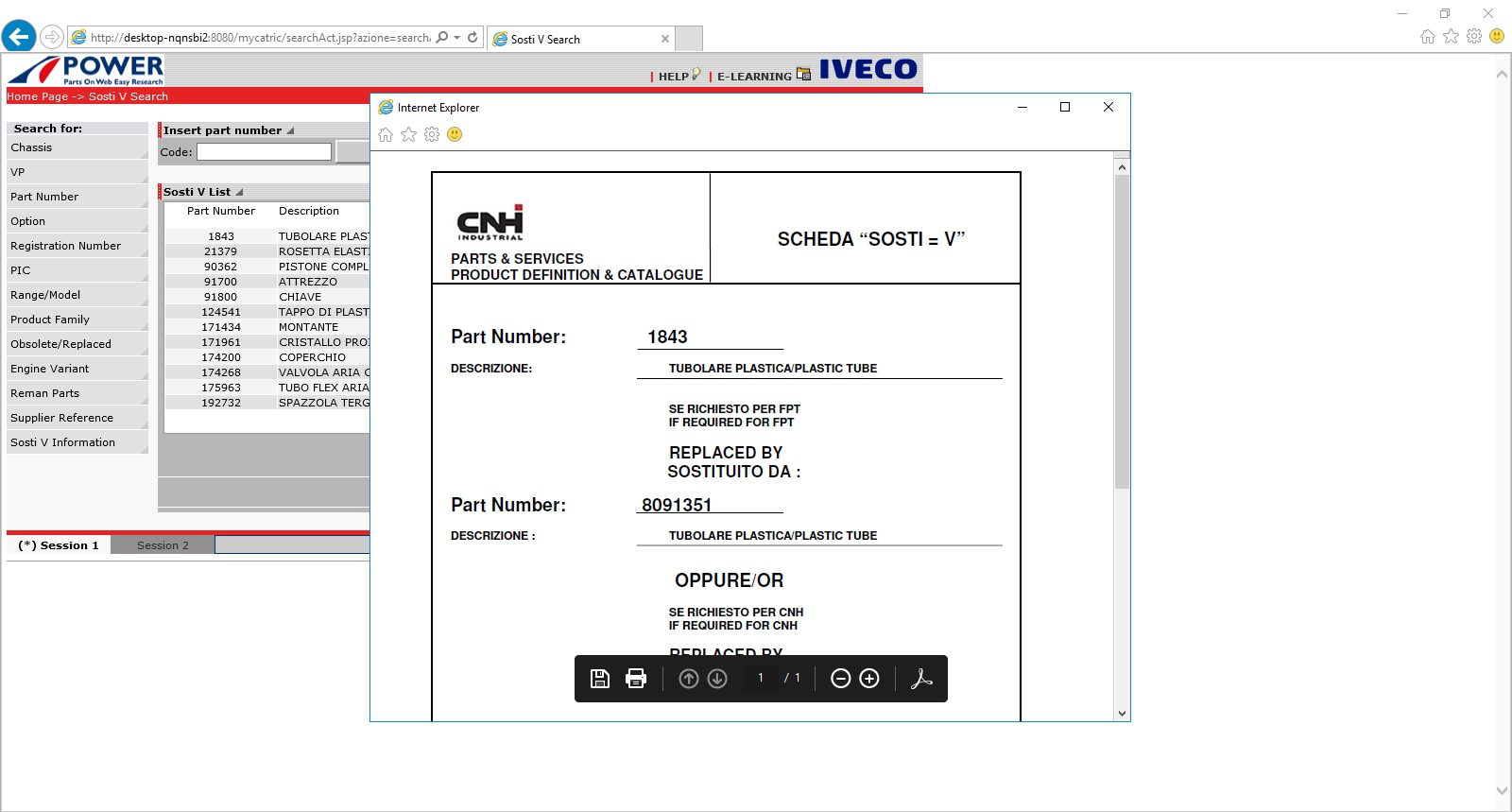Screen dimensions: 1512x812
Task: Open a new blank browser tab
Action: tap(689, 39)
